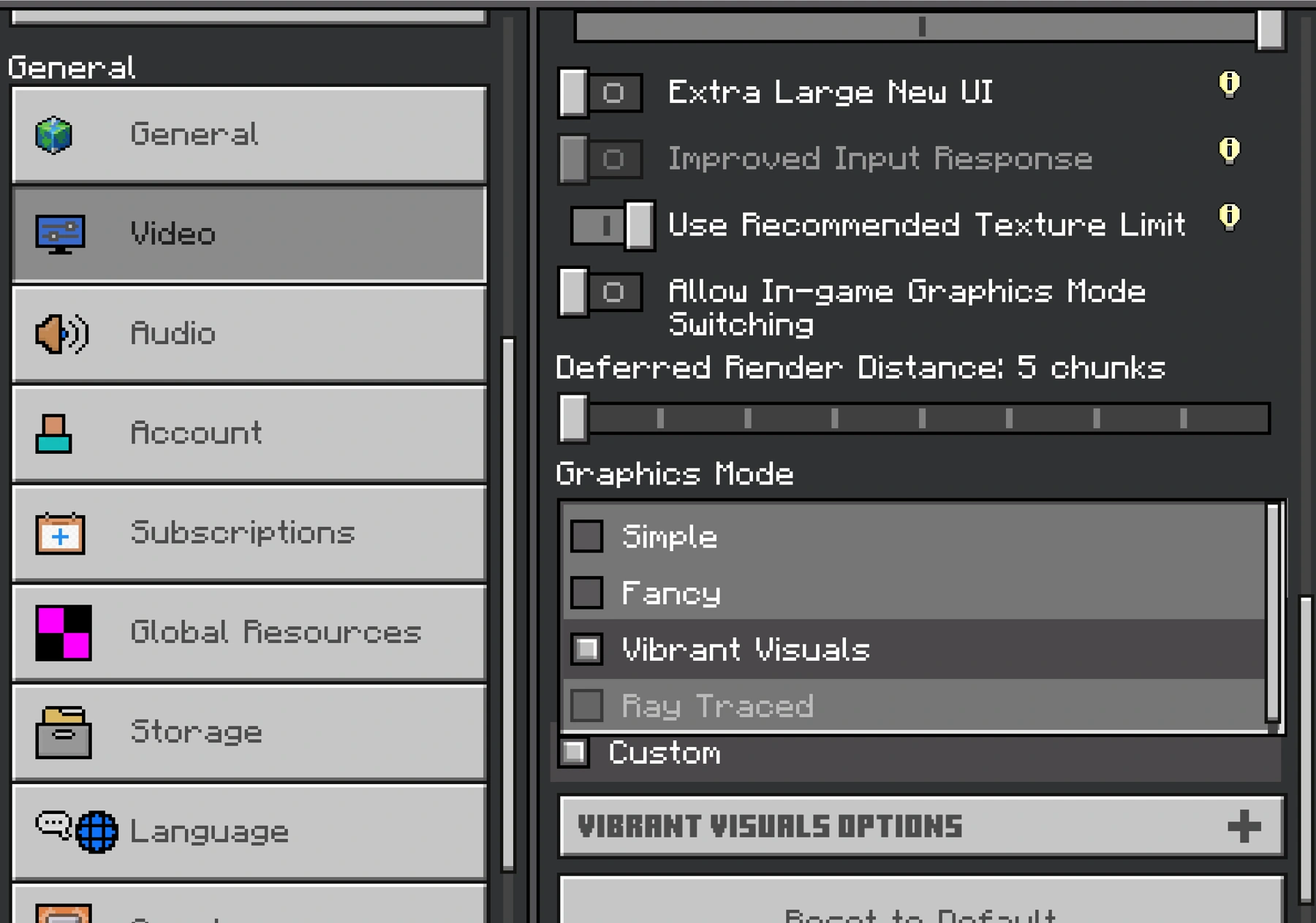Click the Audio speaker icon
Screen dimensions: 1316x923
point(62,334)
